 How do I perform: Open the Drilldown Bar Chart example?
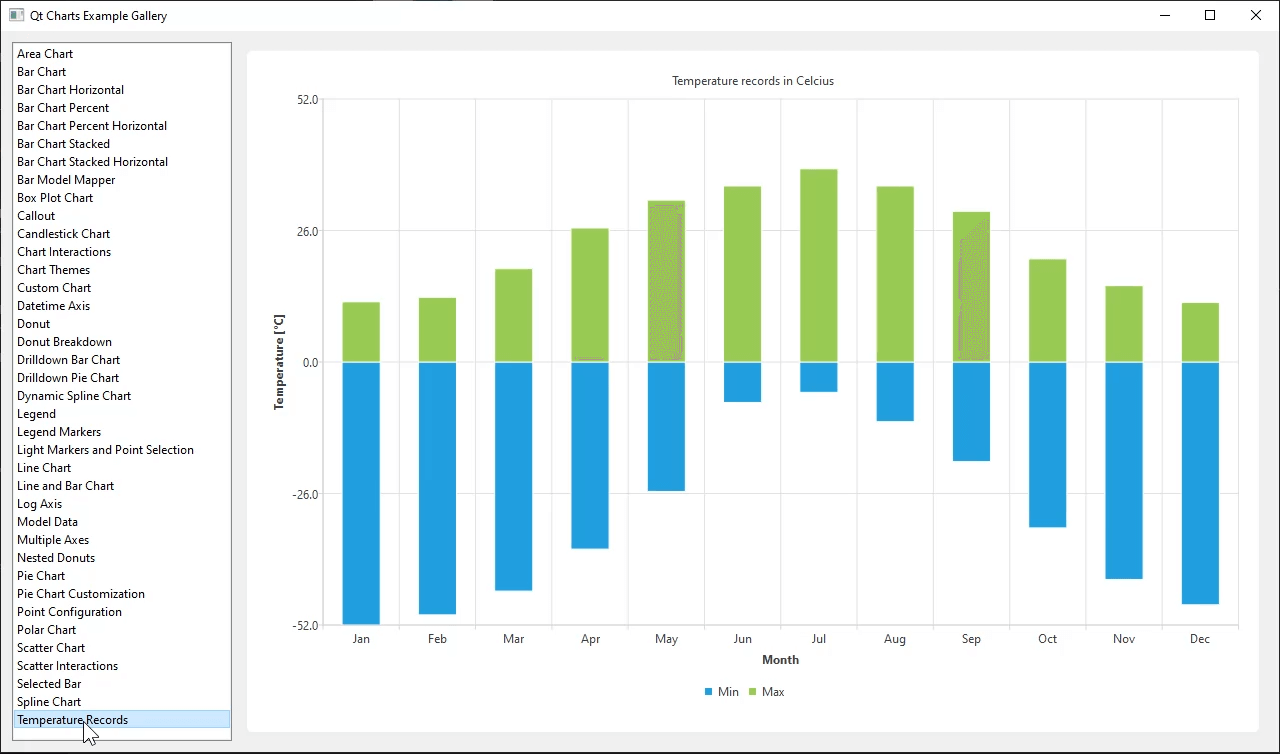click(x=68, y=359)
